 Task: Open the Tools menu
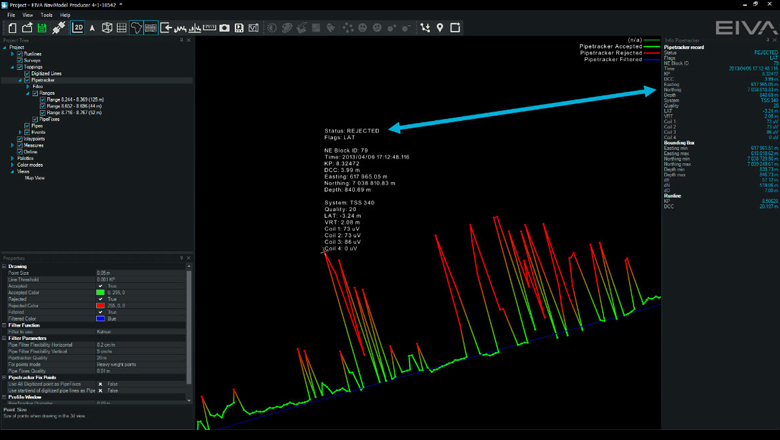[x=46, y=15]
